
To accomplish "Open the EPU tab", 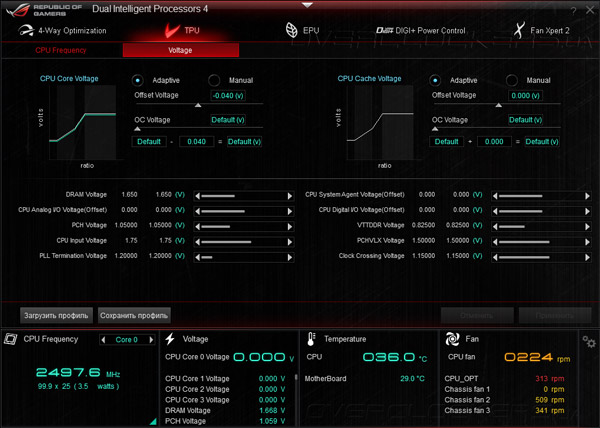I will click(302, 30).
